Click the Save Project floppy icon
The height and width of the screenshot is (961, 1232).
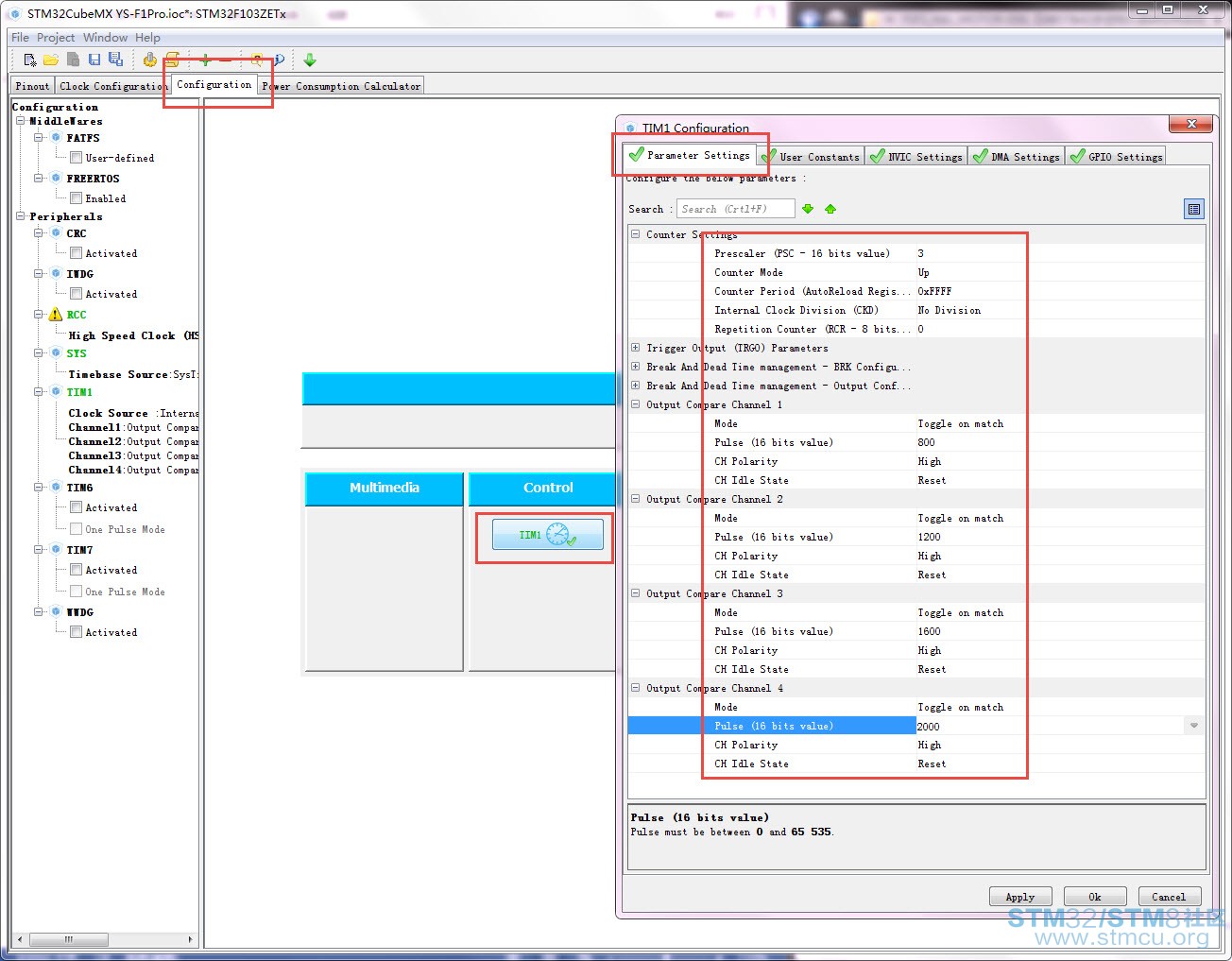[x=94, y=60]
